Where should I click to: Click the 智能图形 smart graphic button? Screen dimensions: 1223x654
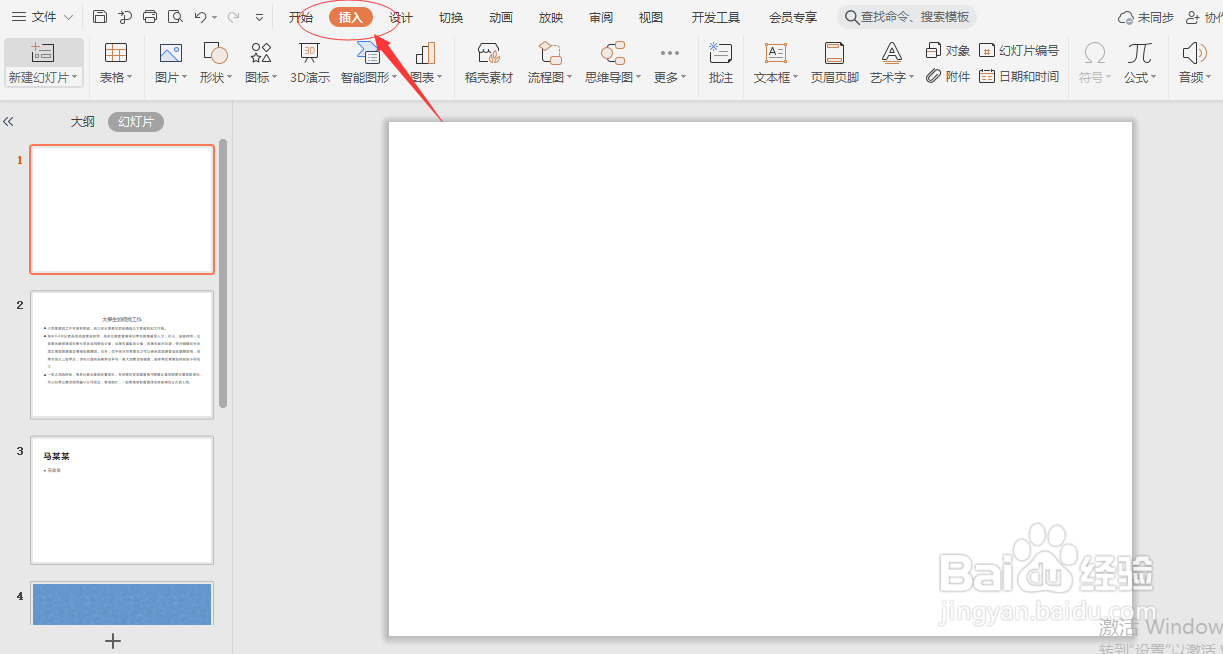(x=369, y=63)
